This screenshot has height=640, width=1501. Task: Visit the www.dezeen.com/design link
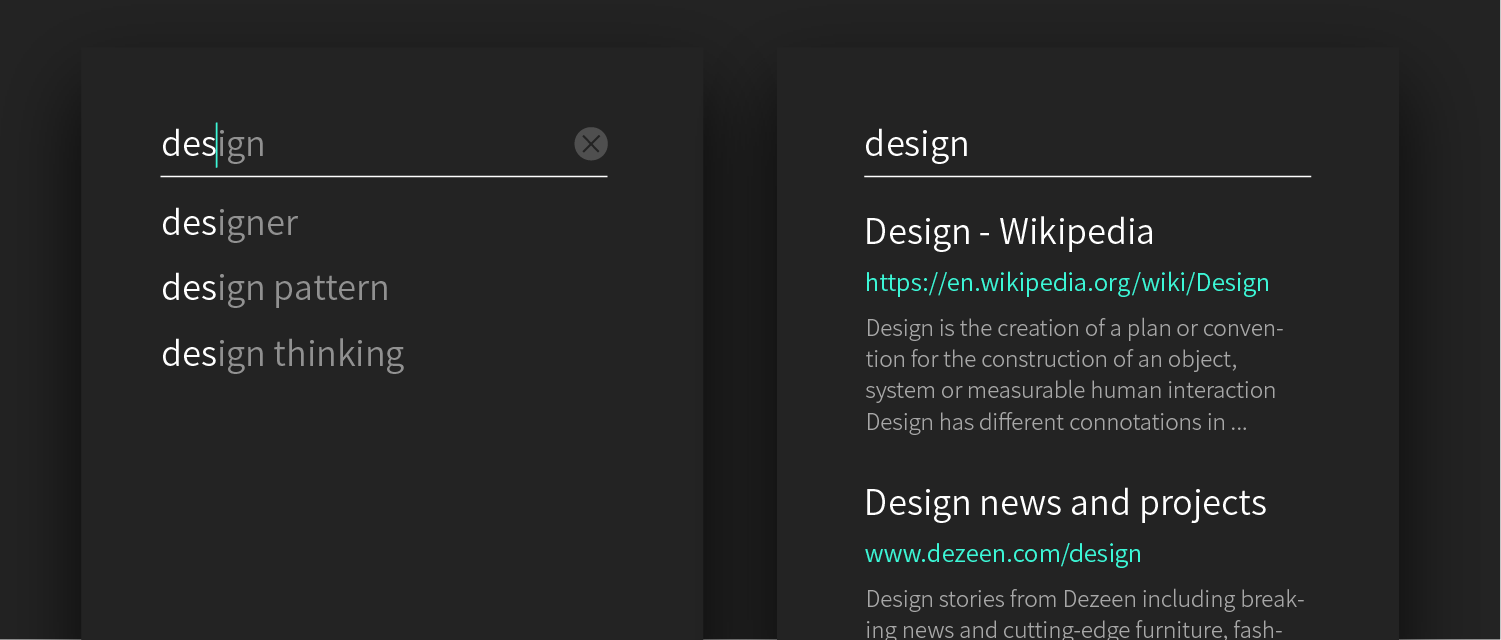pyautogui.click(x=1003, y=554)
